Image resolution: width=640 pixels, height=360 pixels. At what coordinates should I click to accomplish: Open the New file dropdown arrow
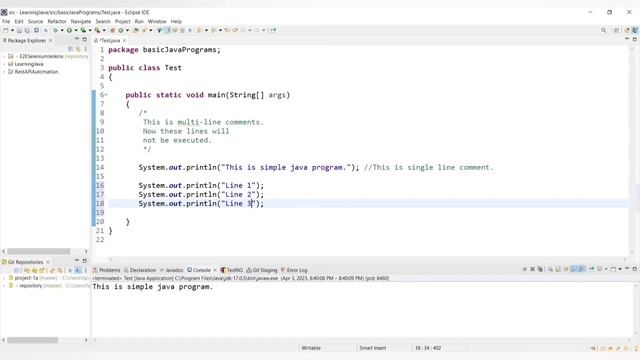pyautogui.click(x=12, y=30)
